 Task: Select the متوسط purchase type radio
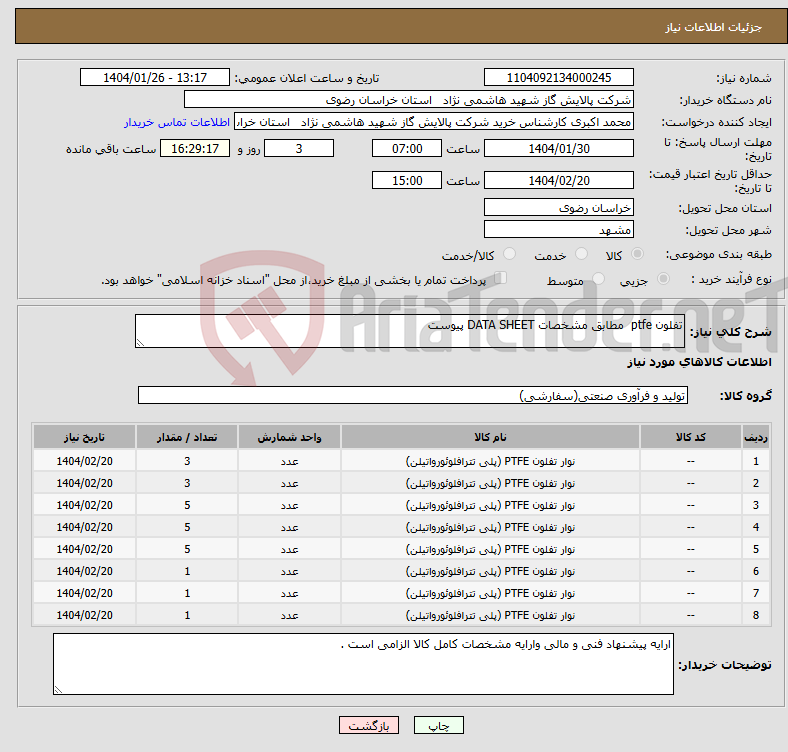pos(599,278)
